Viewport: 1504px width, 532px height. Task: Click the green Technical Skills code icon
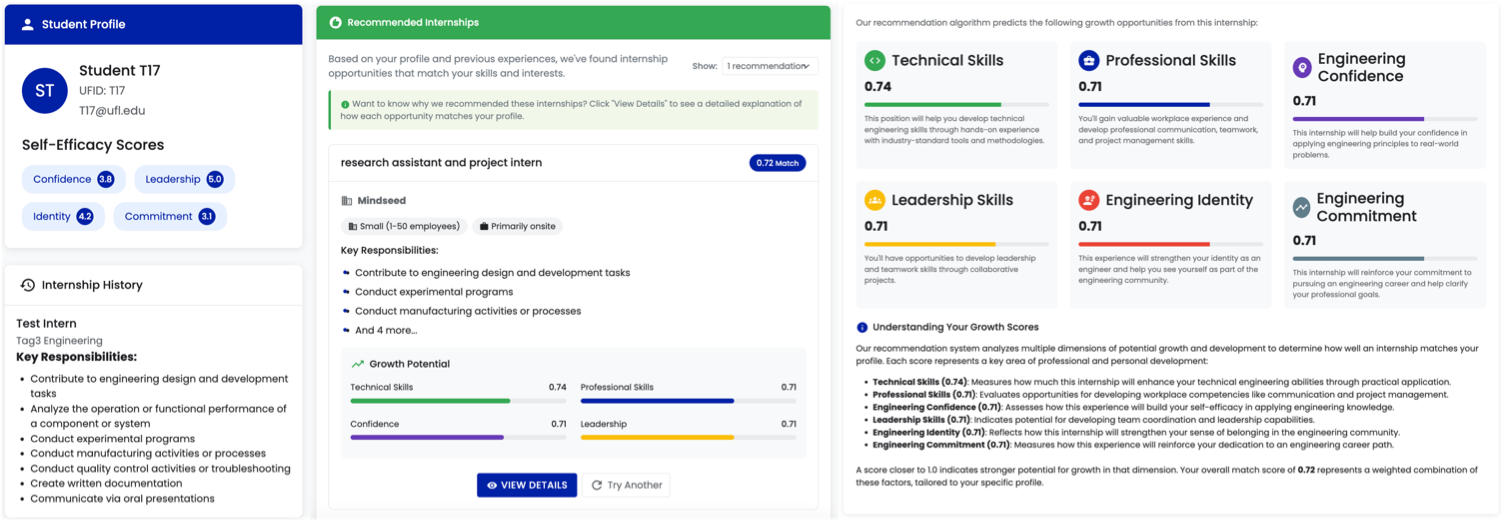[x=875, y=61]
